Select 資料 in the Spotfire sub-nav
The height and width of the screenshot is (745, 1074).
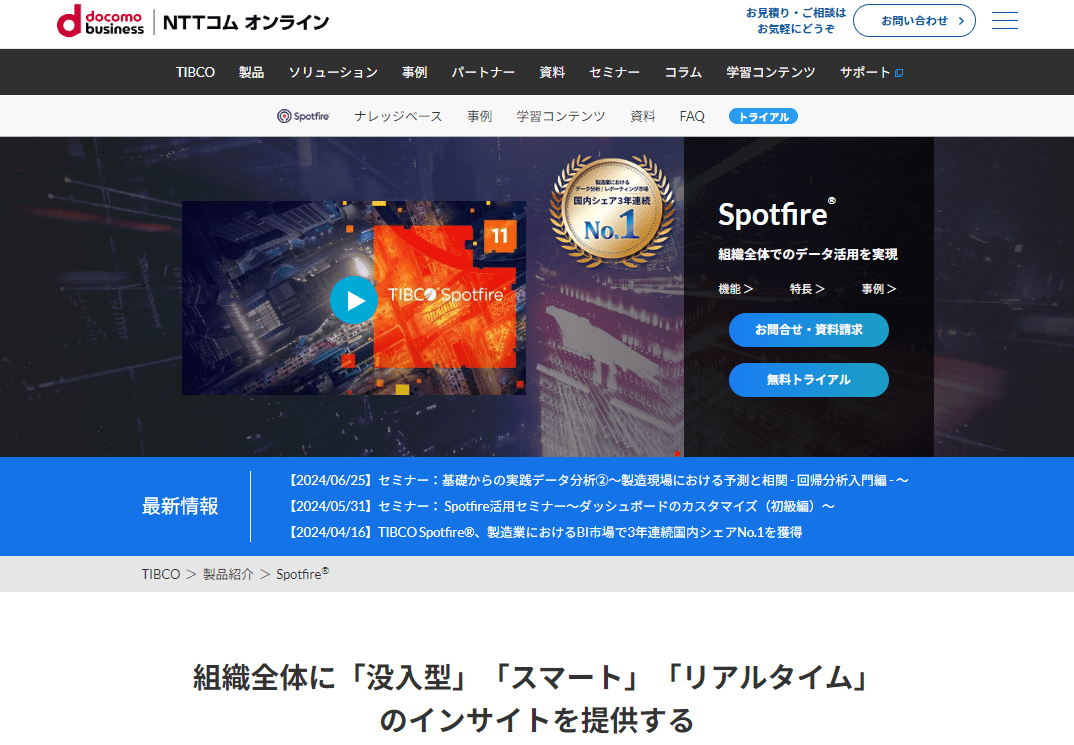coord(642,116)
